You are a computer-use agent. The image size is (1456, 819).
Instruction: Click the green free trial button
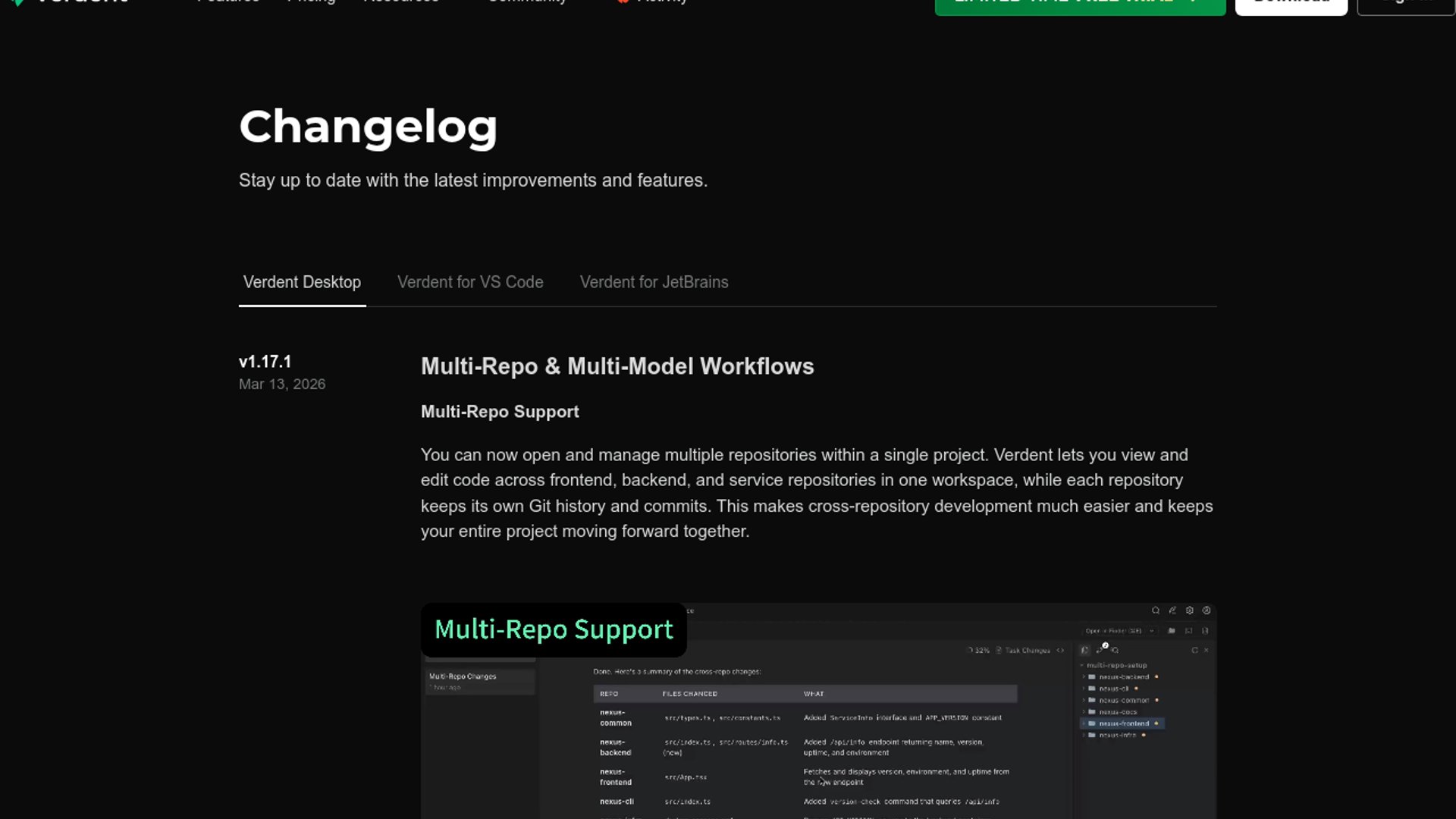pos(1079,5)
